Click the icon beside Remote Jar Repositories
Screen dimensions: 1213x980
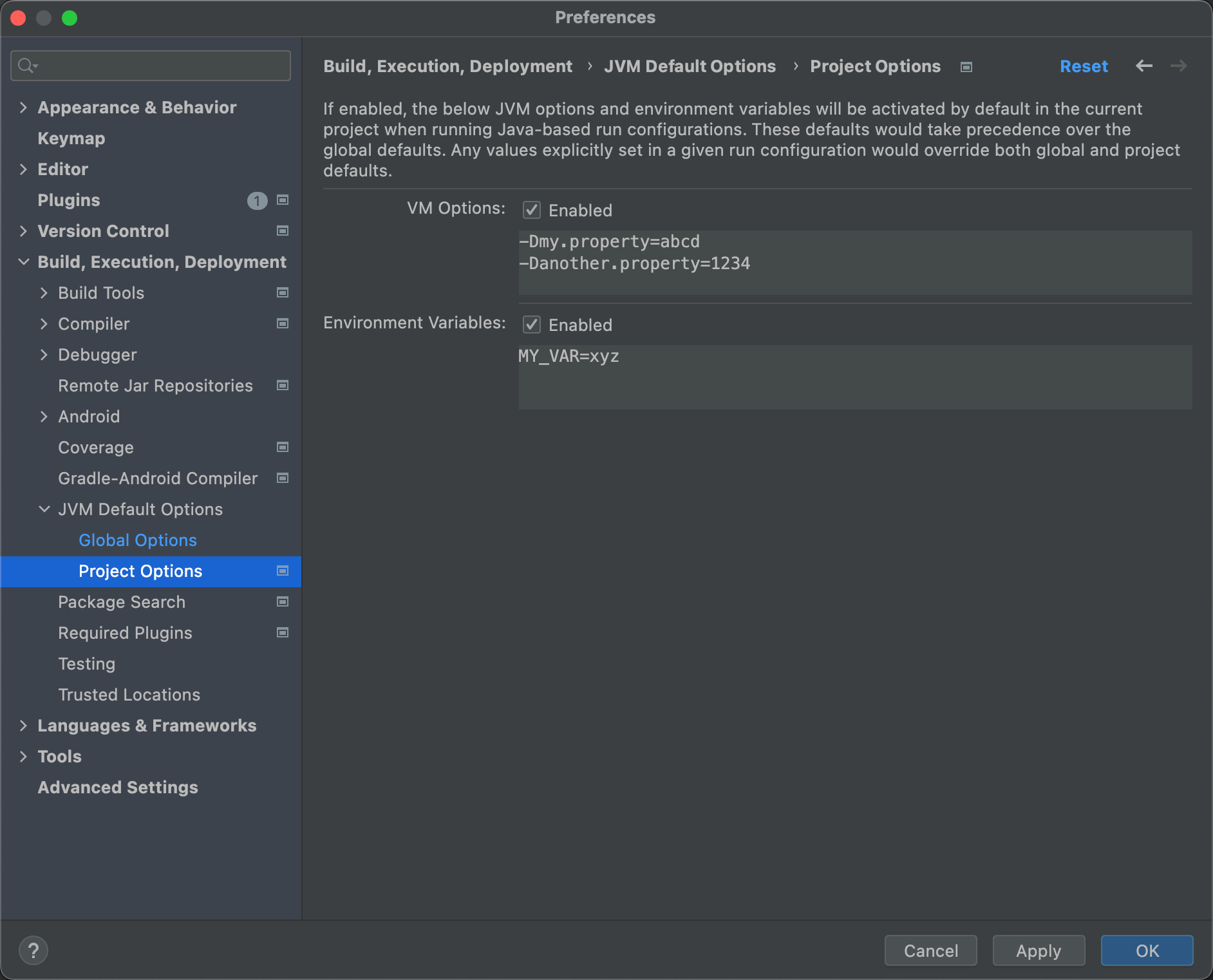click(x=282, y=385)
